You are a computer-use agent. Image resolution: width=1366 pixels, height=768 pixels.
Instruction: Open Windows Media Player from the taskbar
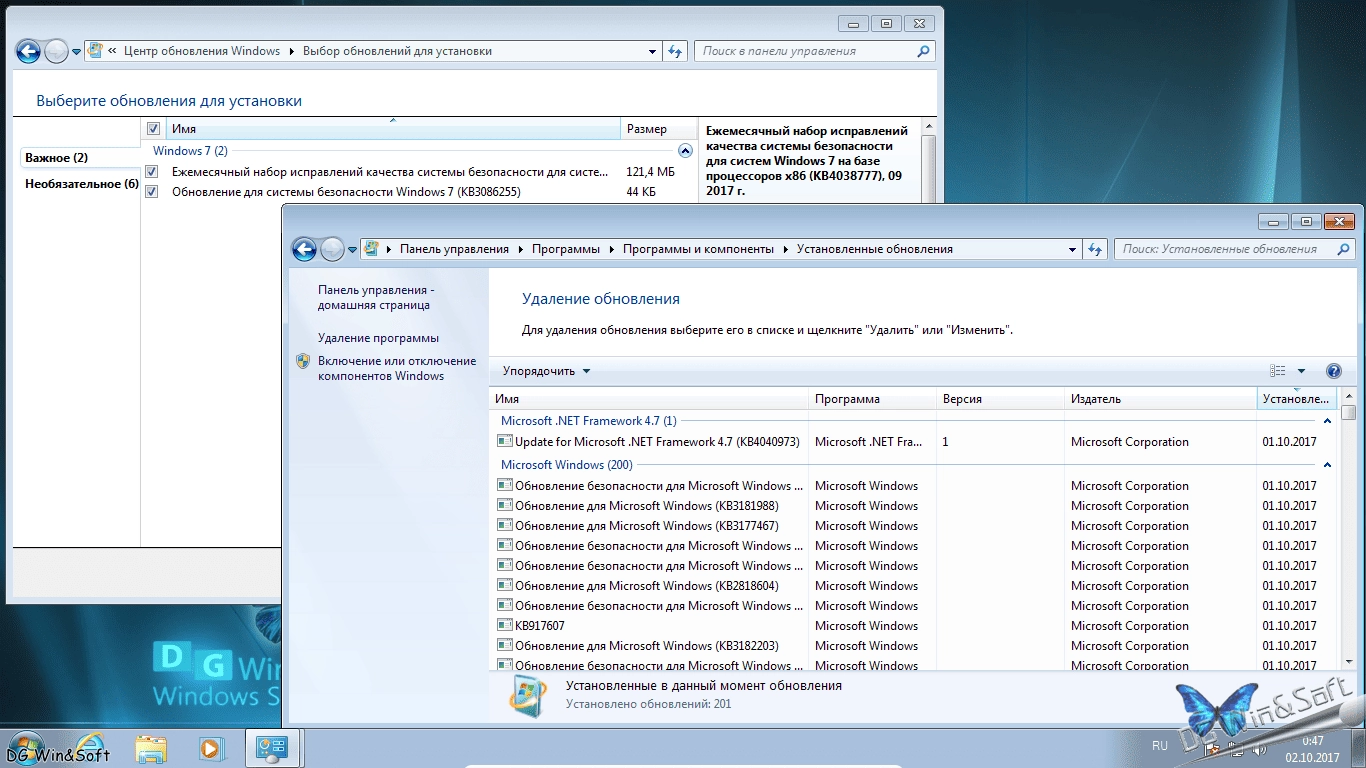pos(210,747)
